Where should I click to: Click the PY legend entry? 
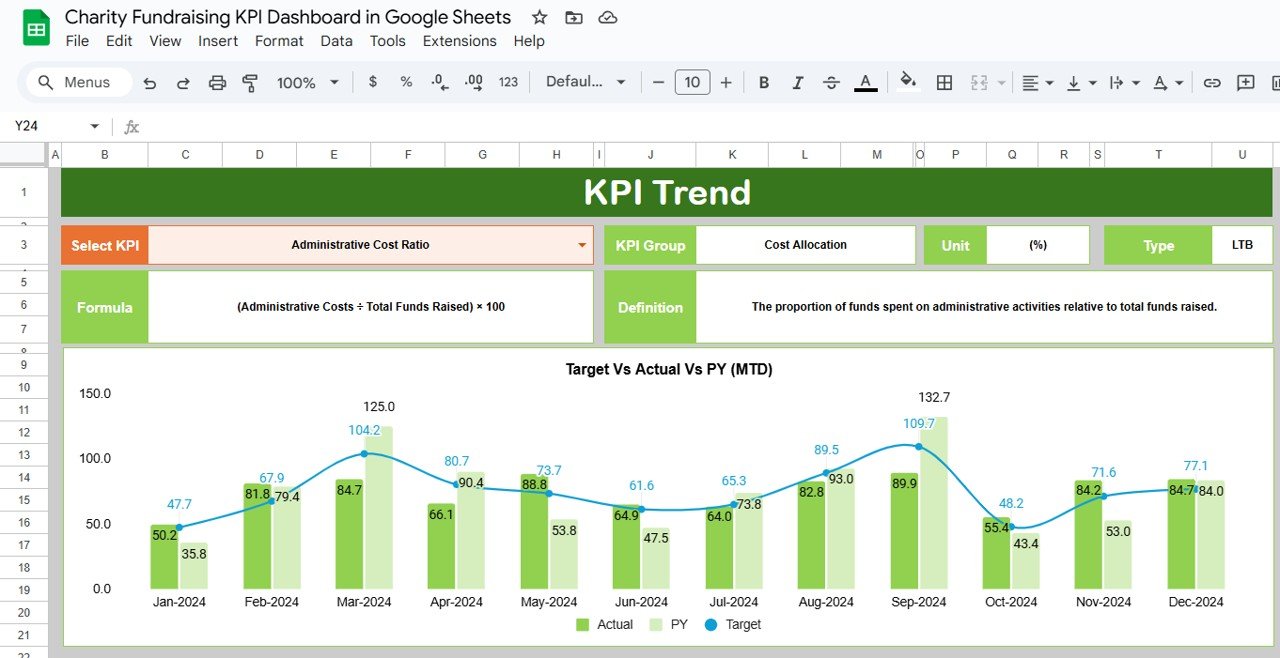coord(668,624)
